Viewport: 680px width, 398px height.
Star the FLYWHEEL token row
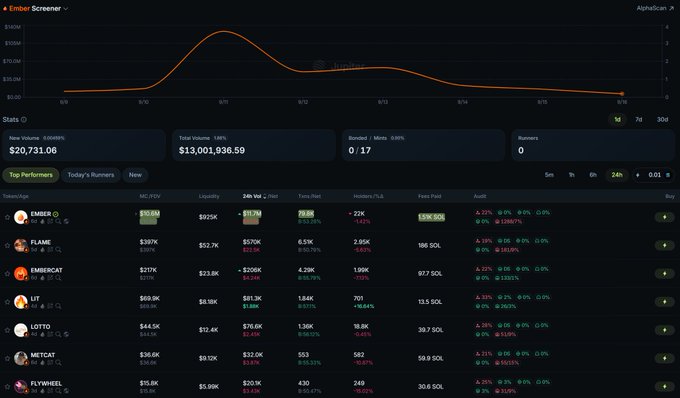coord(7,387)
